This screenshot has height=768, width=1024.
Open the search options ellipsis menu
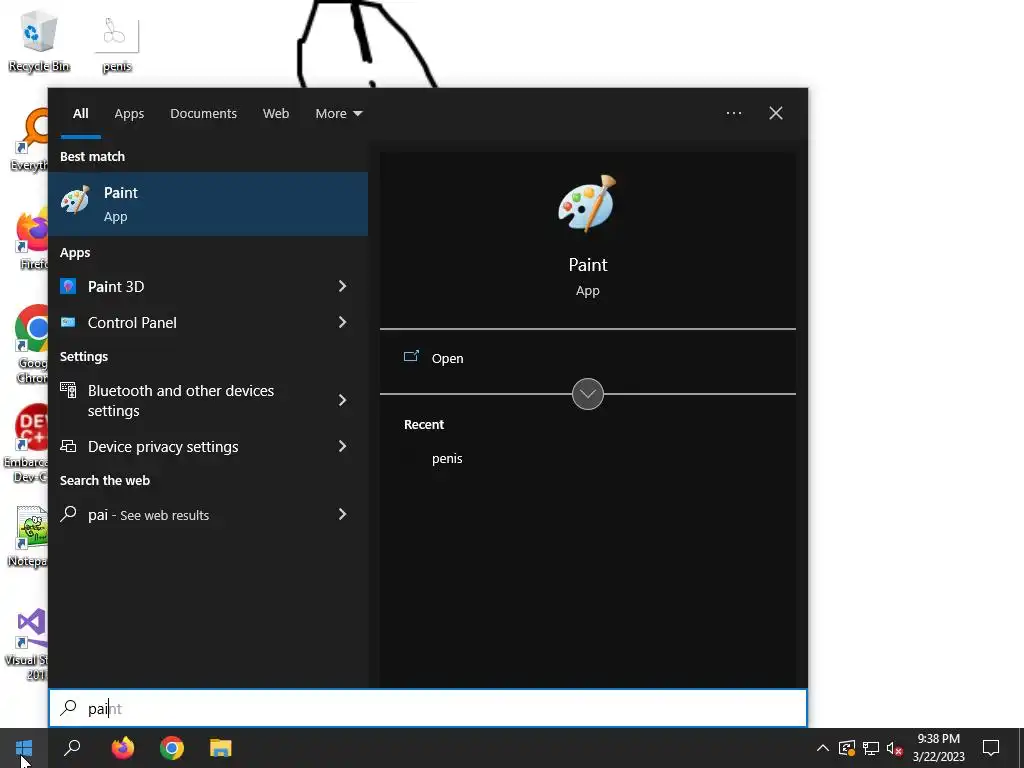733,113
